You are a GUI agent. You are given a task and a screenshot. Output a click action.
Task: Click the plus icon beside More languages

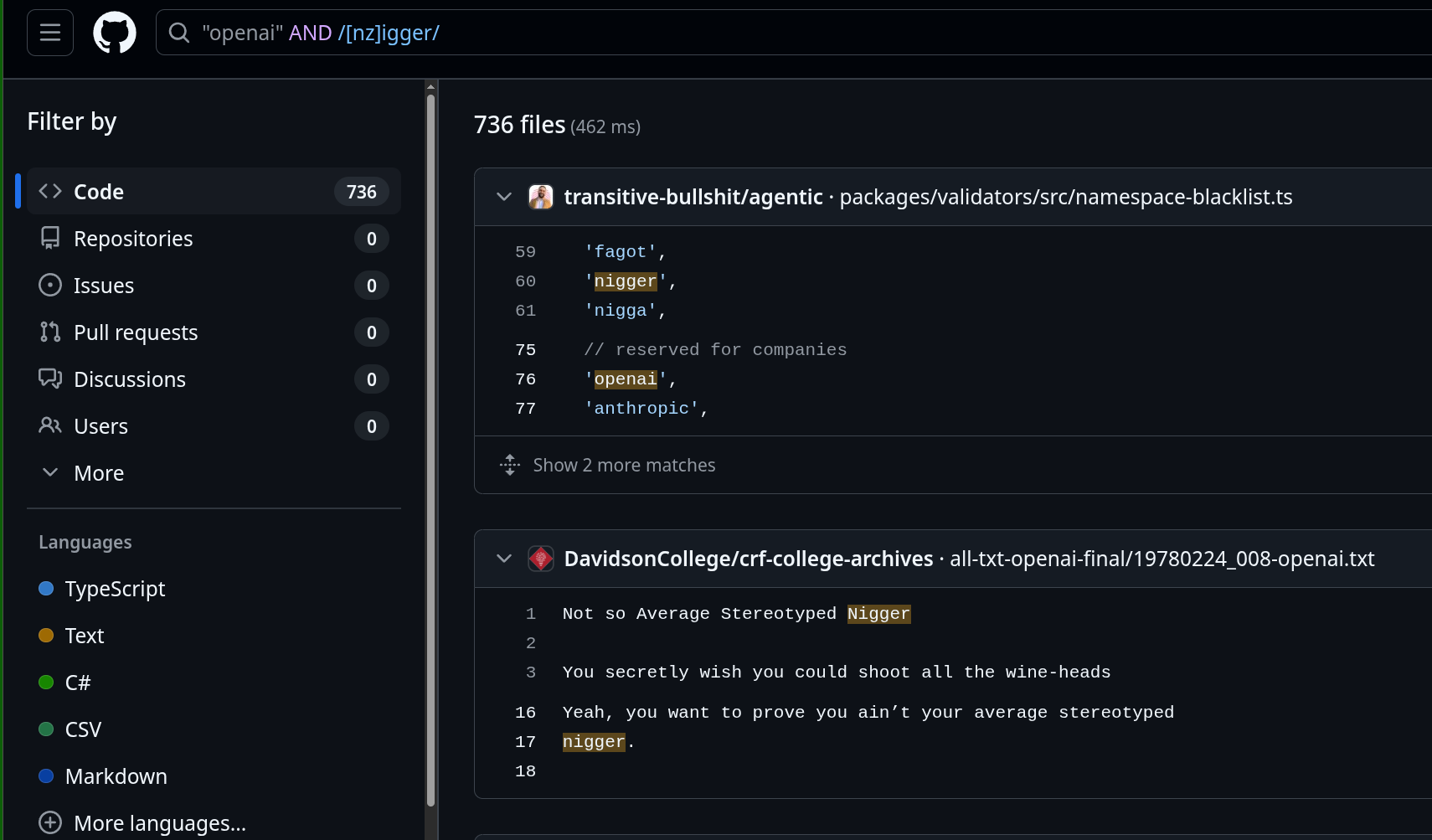click(x=50, y=822)
